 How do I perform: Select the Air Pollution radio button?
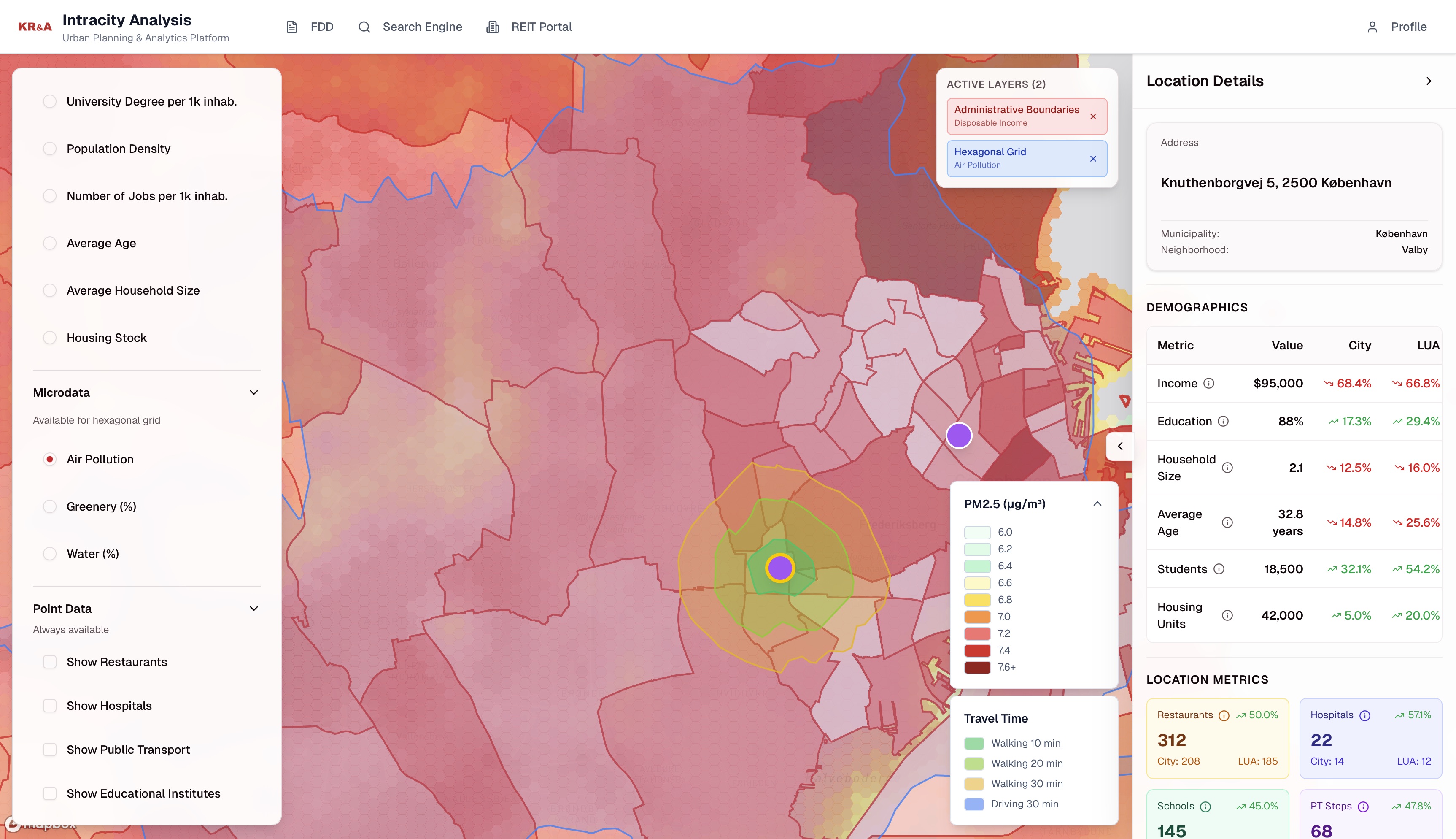tap(50, 459)
